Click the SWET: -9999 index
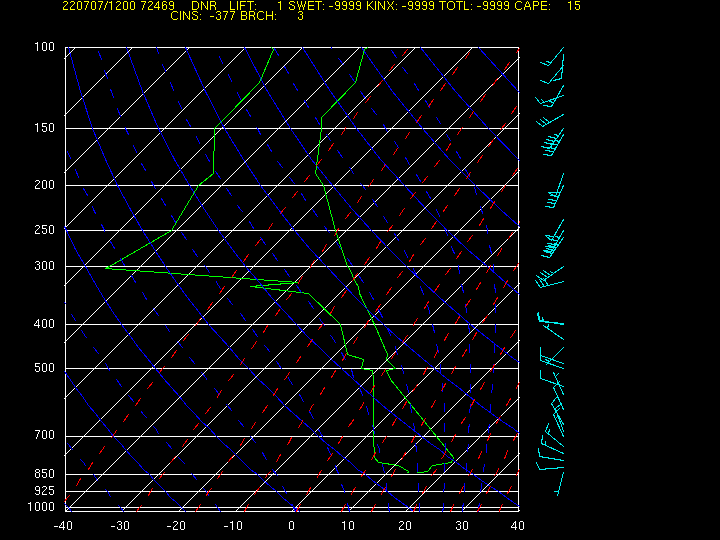 pyautogui.click(x=325, y=6)
